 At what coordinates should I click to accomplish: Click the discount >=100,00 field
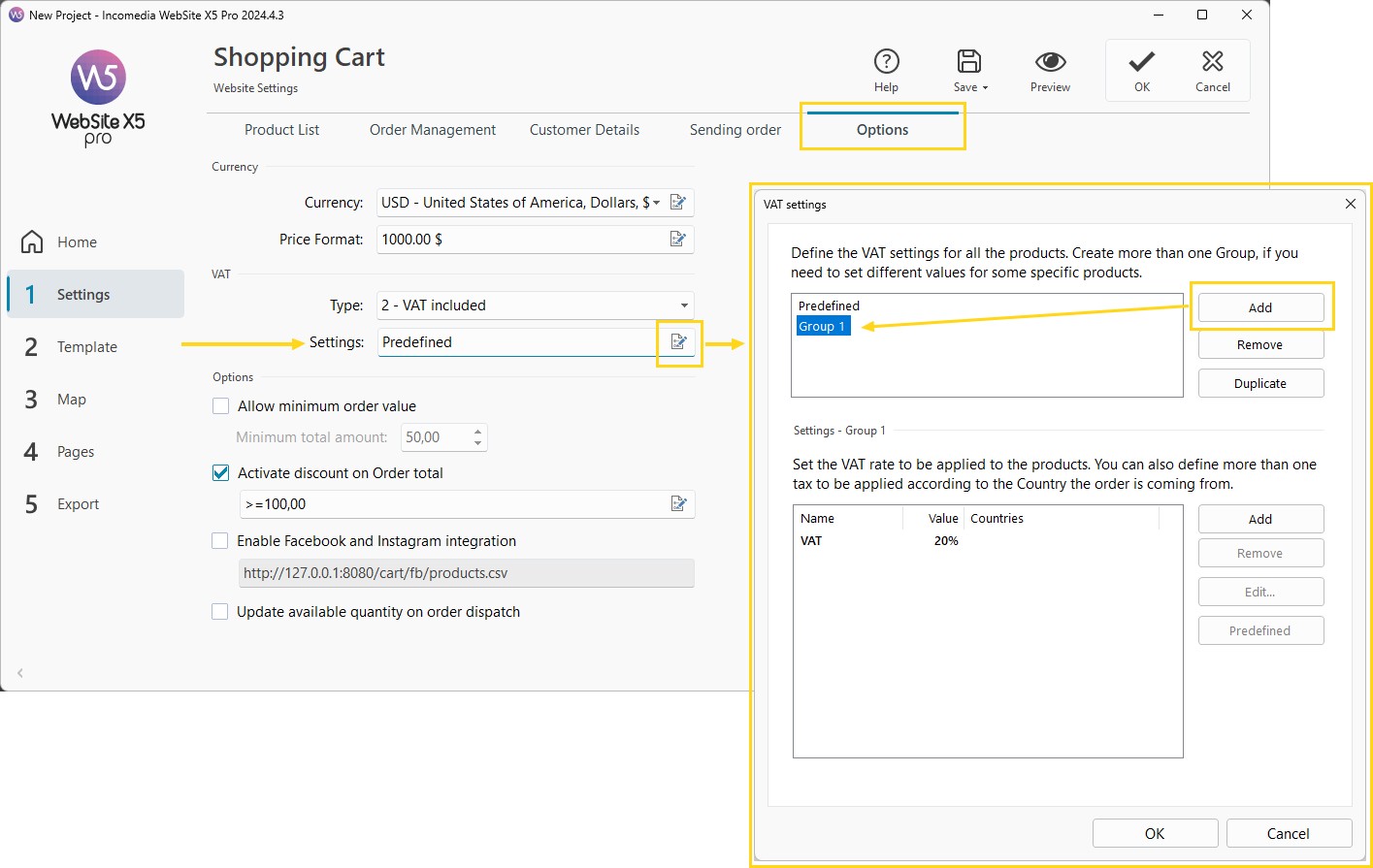[x=467, y=504]
